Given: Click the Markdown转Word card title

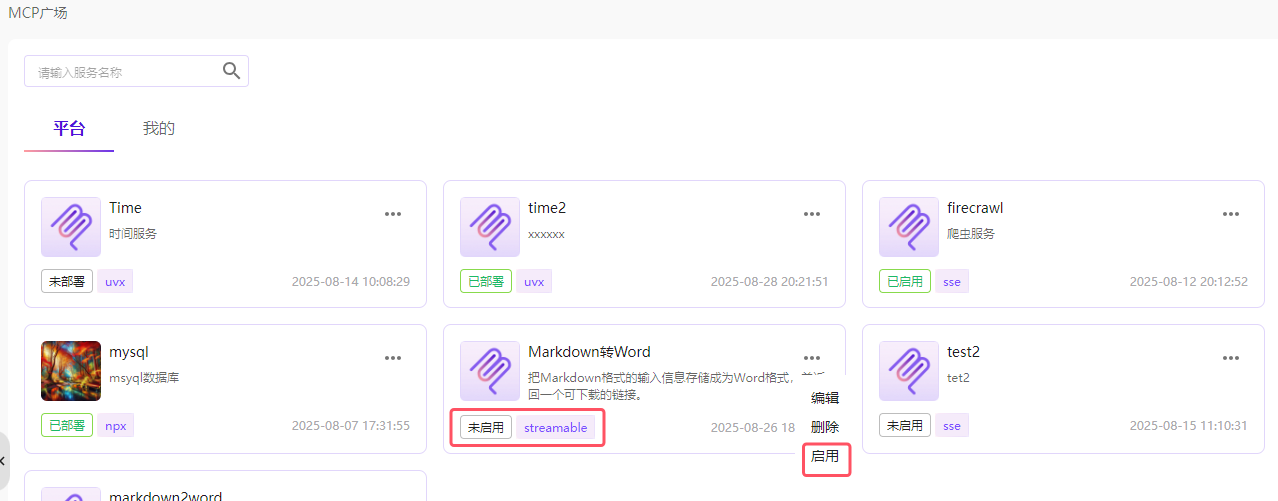Looking at the screenshot, I should click(x=589, y=352).
